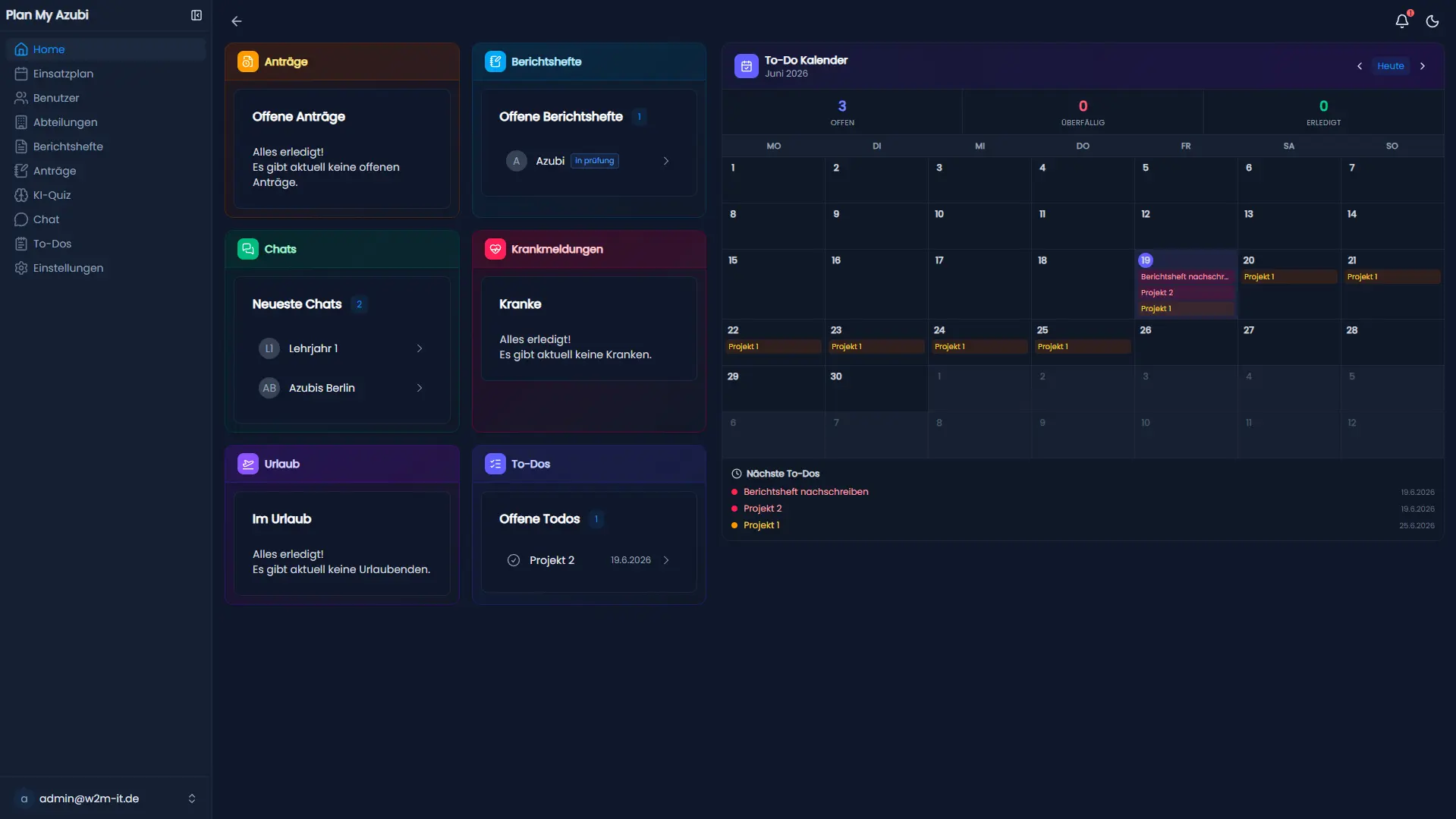
Task: Click Projekt 1 event on June 22
Action: pos(773,347)
